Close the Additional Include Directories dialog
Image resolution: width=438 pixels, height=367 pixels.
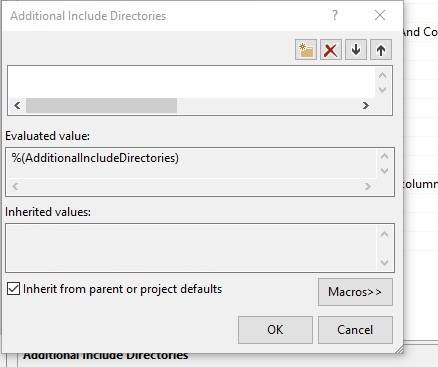380,15
